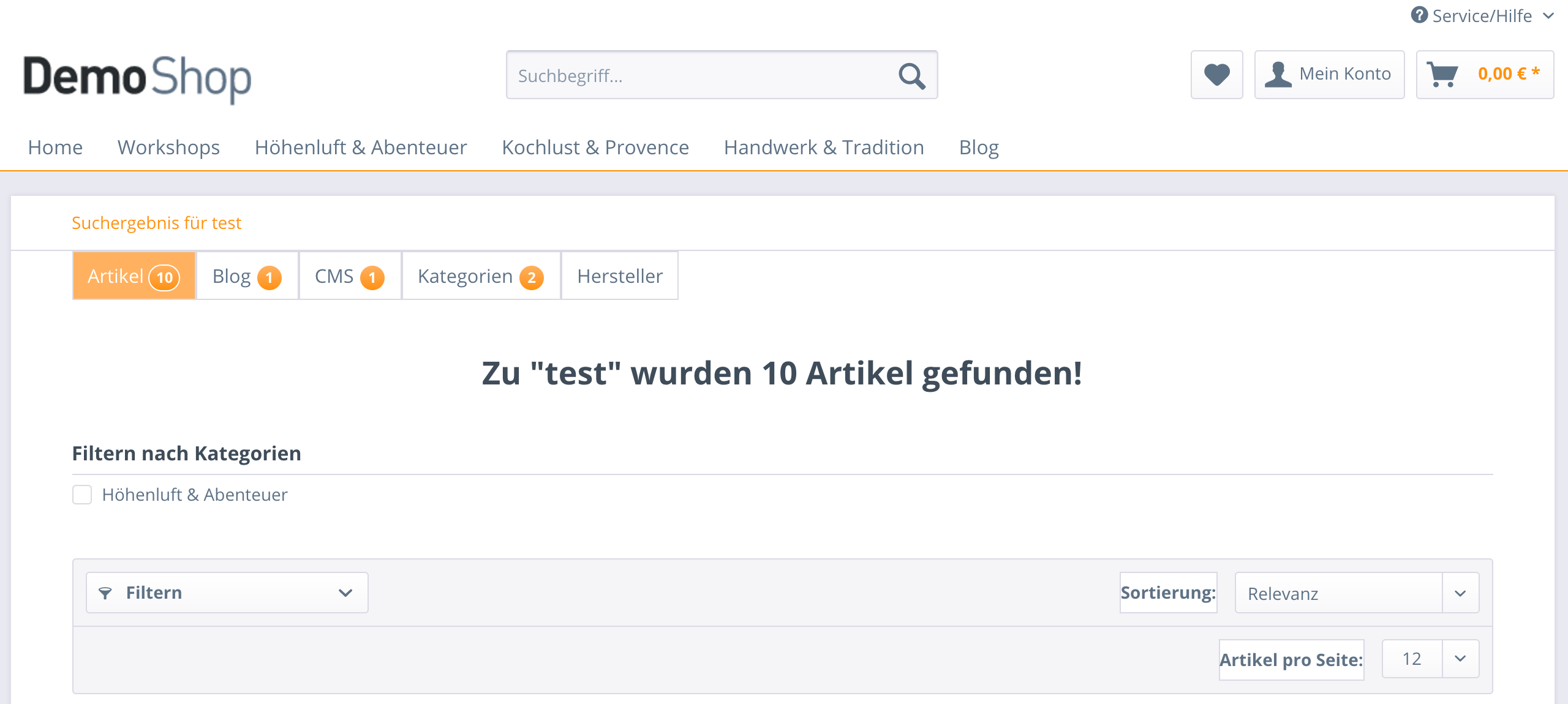
Task: Click the search magnifier icon
Action: pyautogui.click(x=911, y=76)
